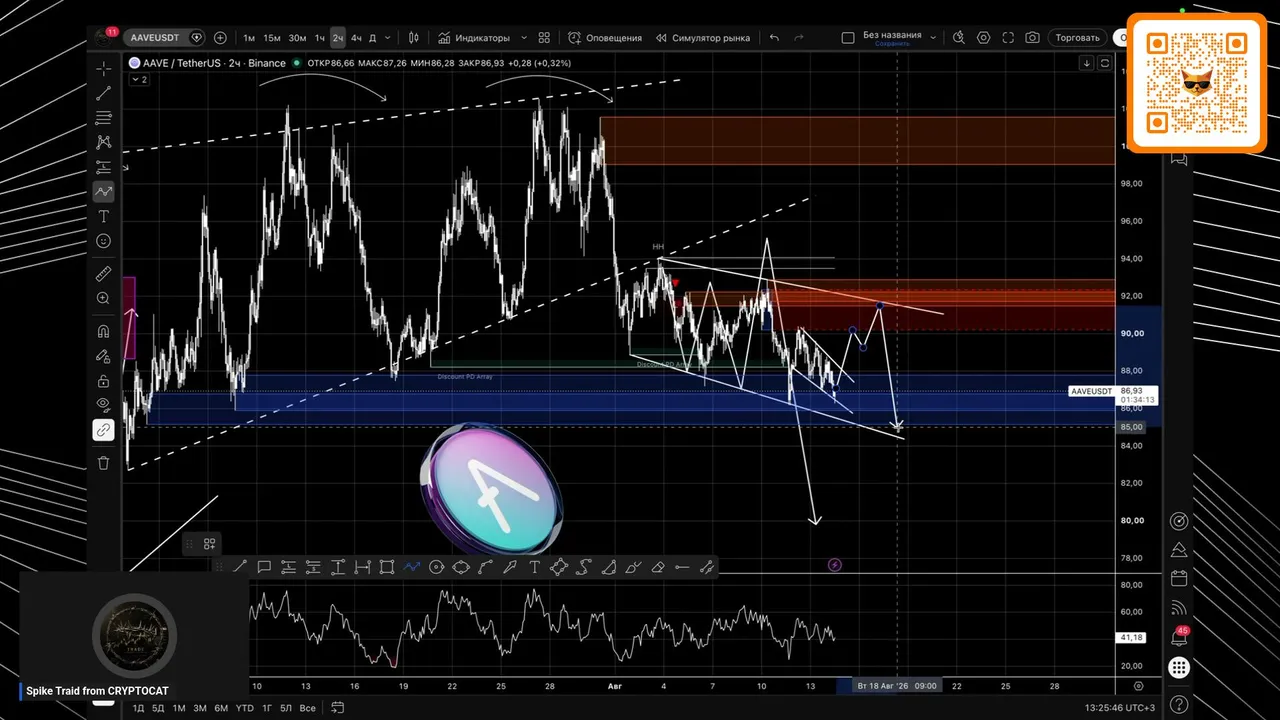This screenshot has width=1280, height=720.
Task: Open the chart patterns tool group
Action: pos(104,142)
